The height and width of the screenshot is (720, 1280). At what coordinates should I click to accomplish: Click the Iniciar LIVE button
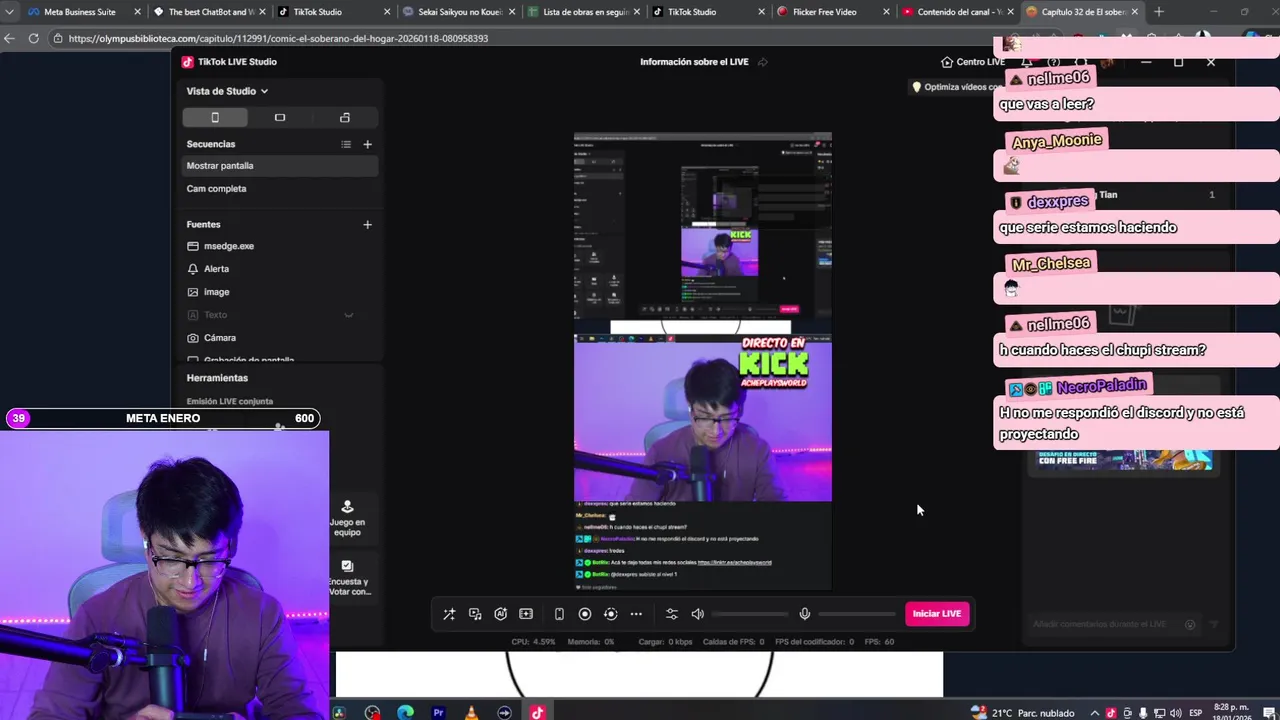click(x=937, y=614)
